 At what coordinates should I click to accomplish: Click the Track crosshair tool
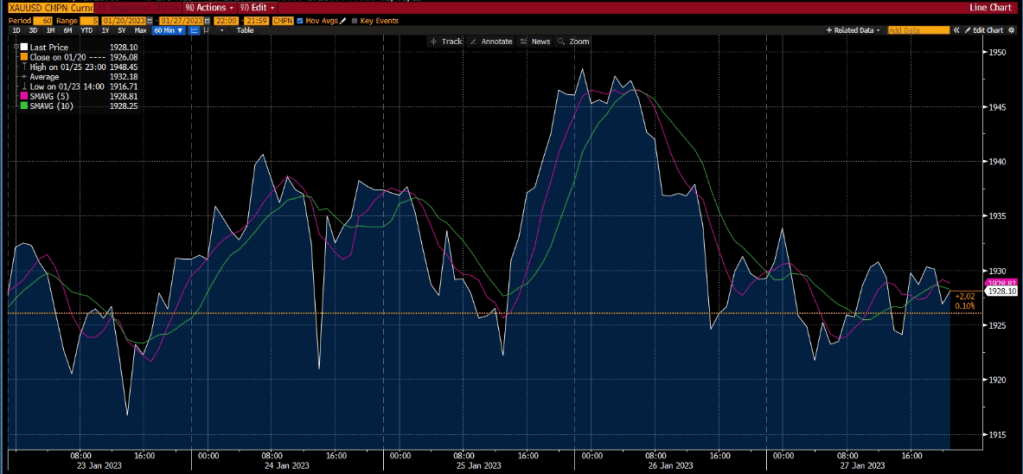click(447, 41)
